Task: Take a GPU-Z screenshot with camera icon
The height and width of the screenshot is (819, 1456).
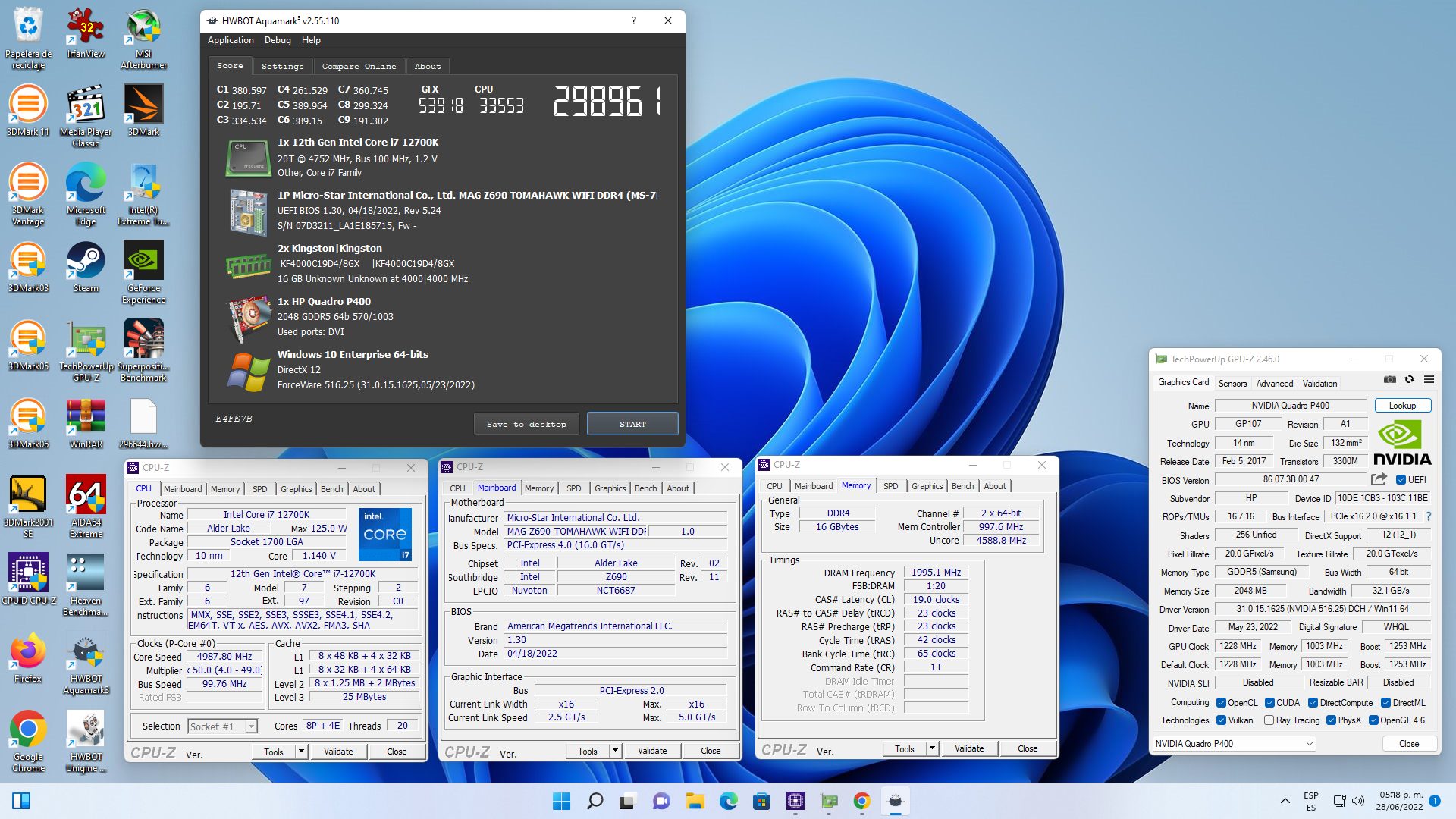Action: pyautogui.click(x=1389, y=379)
